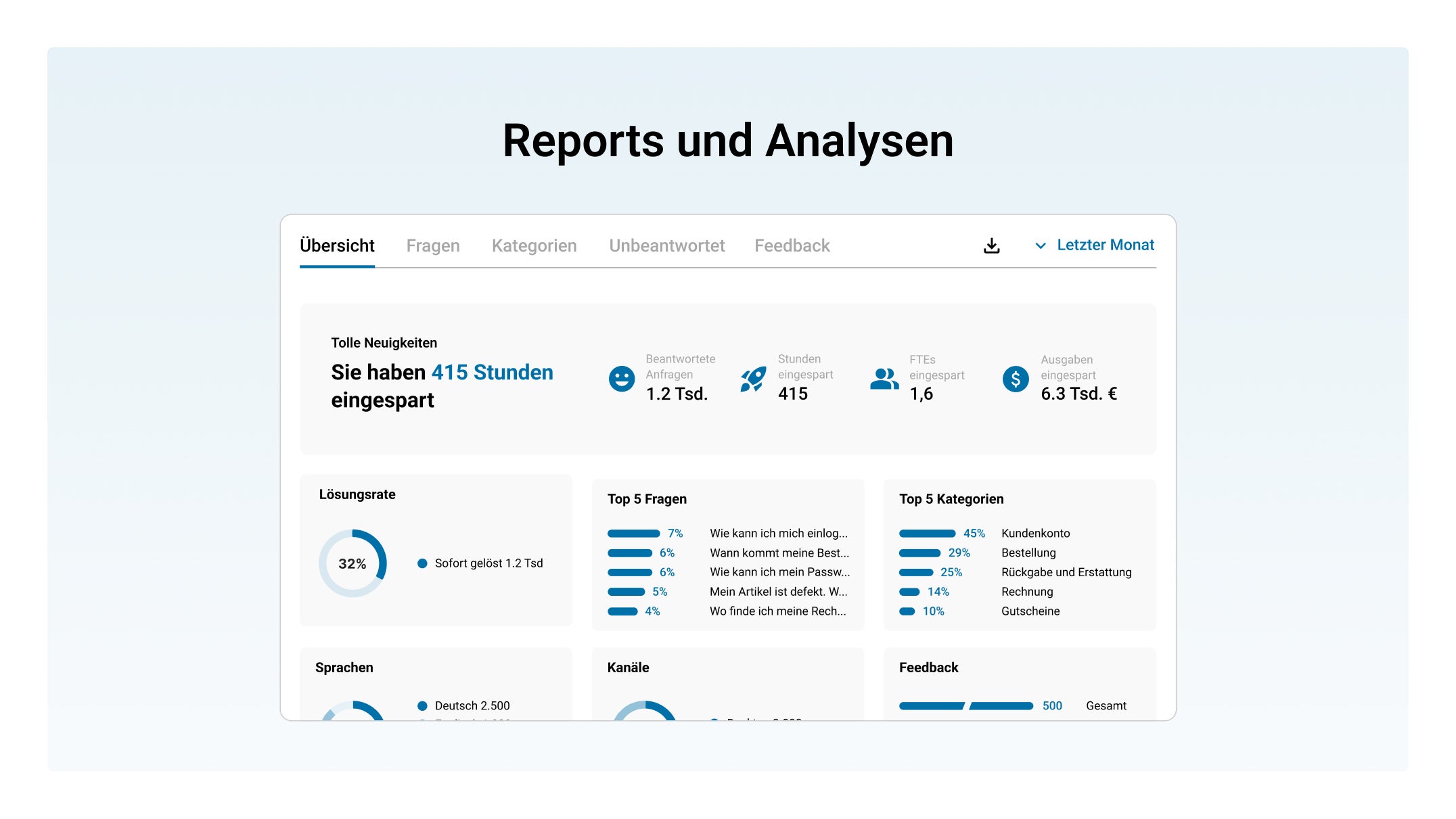Screen dimensions: 1456x819
Task: Switch to the Feedback tab
Action: (x=792, y=245)
